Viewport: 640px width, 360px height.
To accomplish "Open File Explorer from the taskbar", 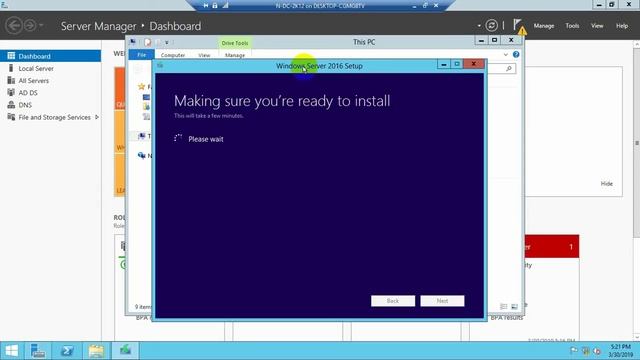I will 96,351.
